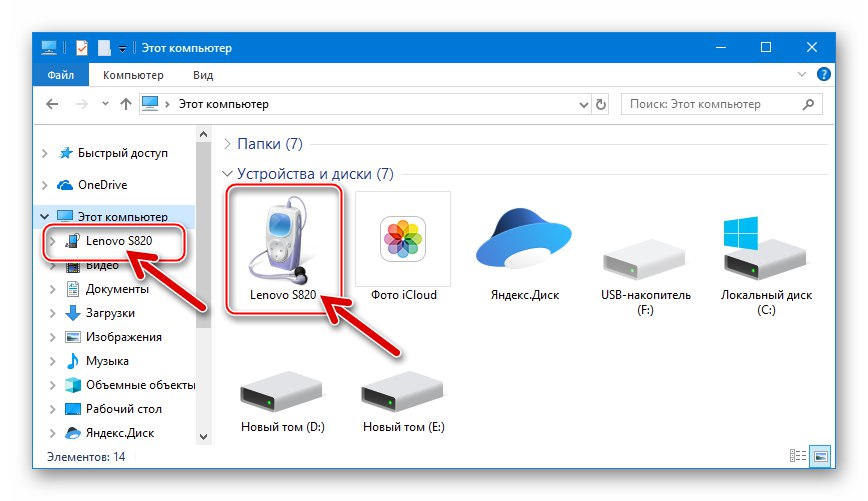The height and width of the screenshot is (501, 868).
Task: Go forward with the Forward arrow
Action: 81,104
